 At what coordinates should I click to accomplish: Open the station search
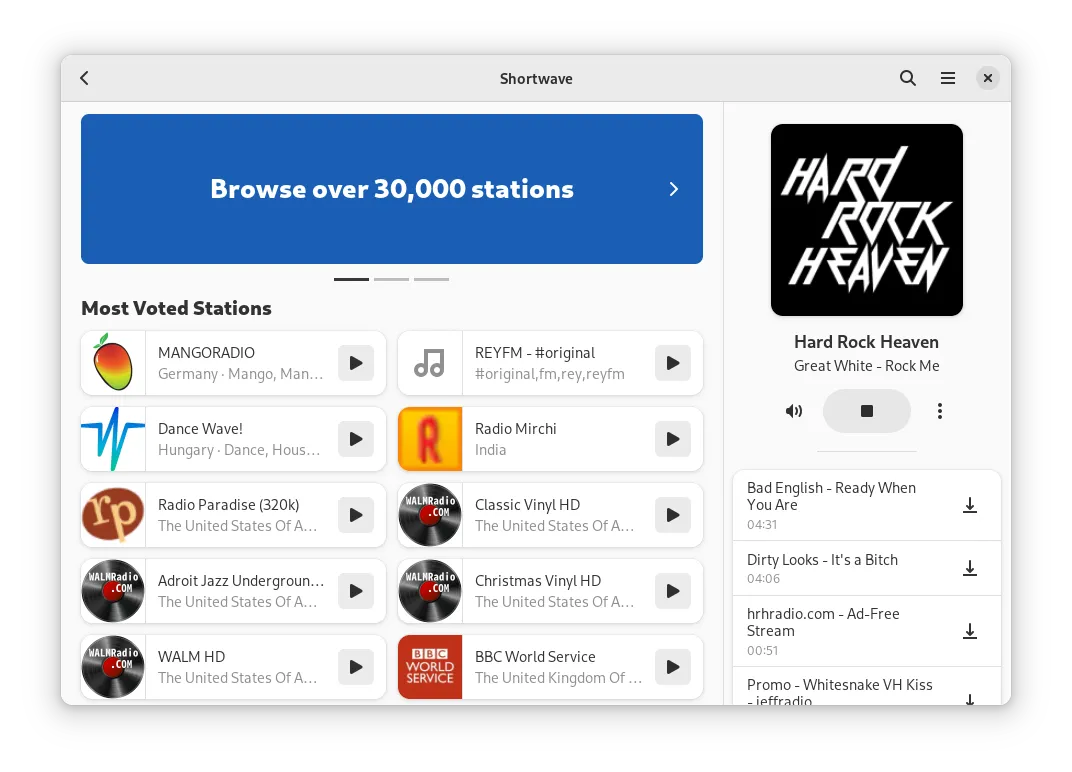coord(907,78)
